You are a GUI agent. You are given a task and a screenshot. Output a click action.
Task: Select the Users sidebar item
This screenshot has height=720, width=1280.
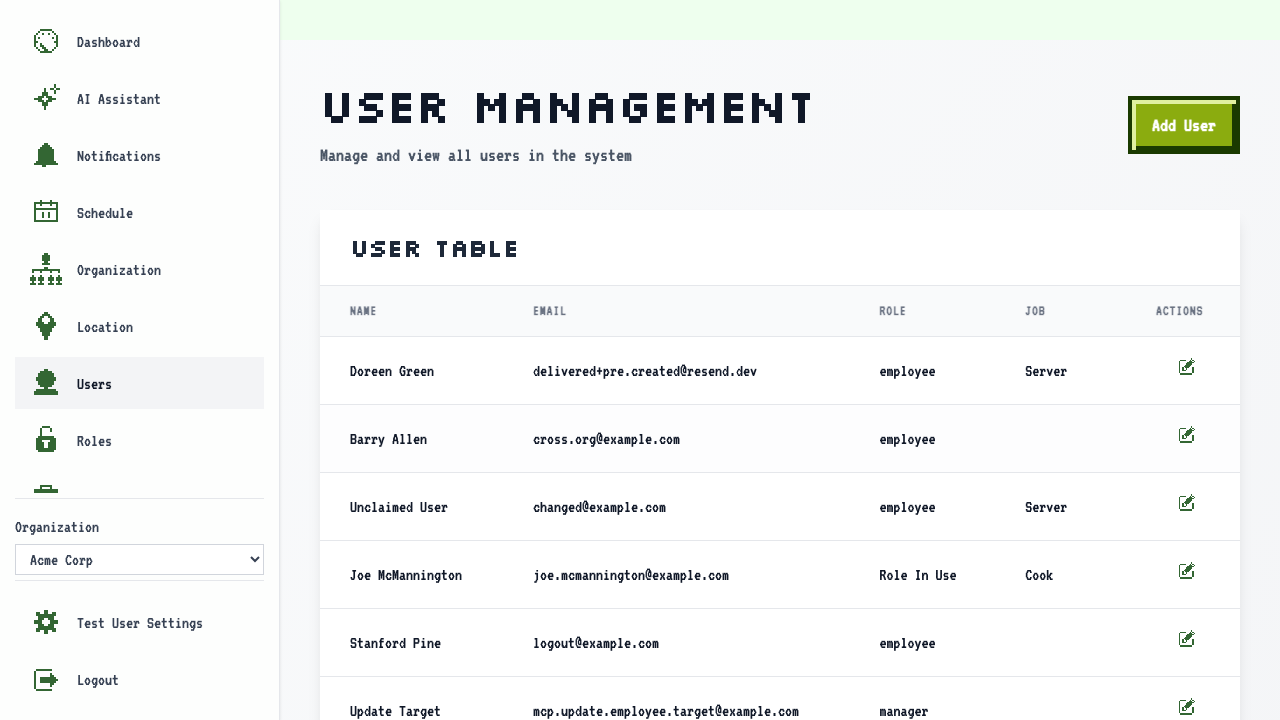coord(139,383)
